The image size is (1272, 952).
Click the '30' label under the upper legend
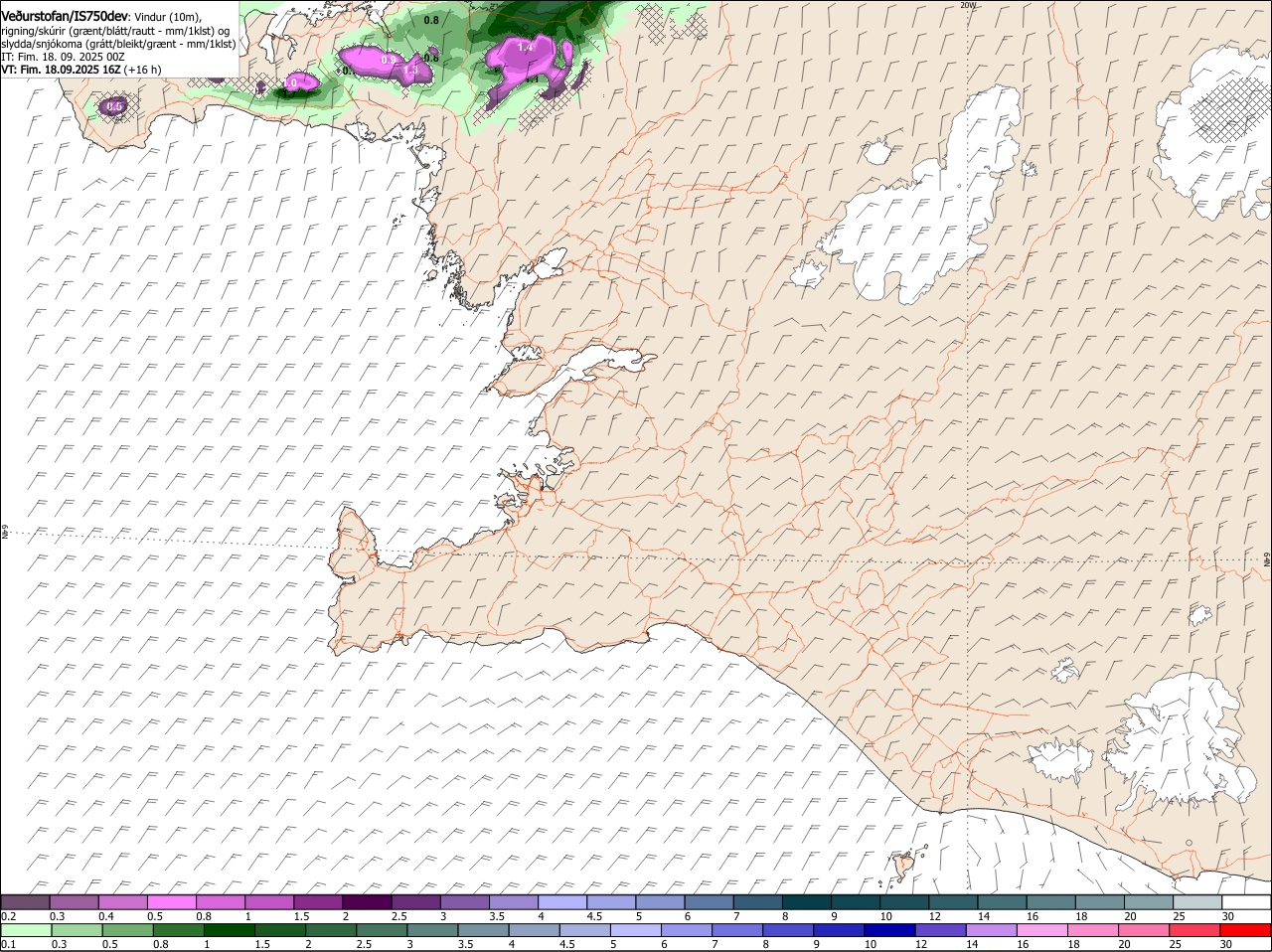1228,916
